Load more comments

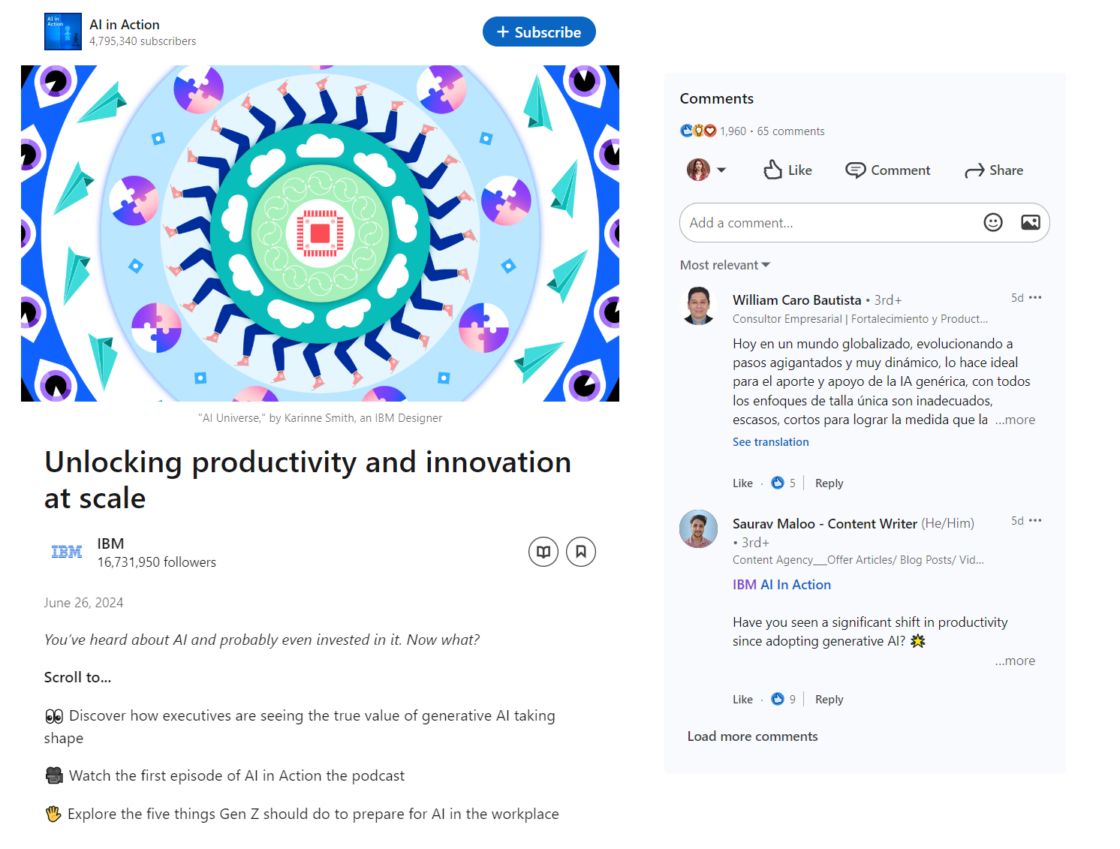[x=752, y=735]
